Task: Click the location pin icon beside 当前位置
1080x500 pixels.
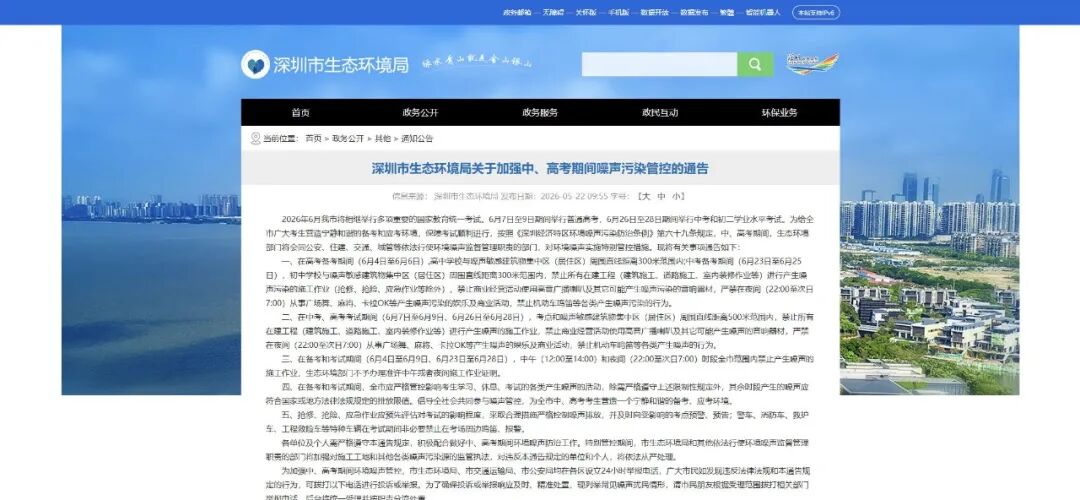Action: 255,138
